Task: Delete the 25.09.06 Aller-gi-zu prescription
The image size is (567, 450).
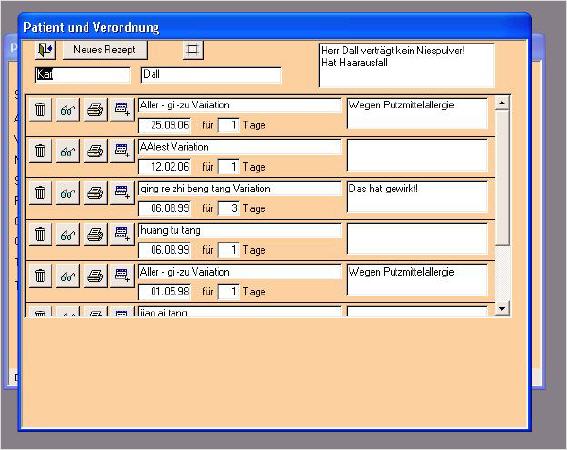Action: (40, 110)
